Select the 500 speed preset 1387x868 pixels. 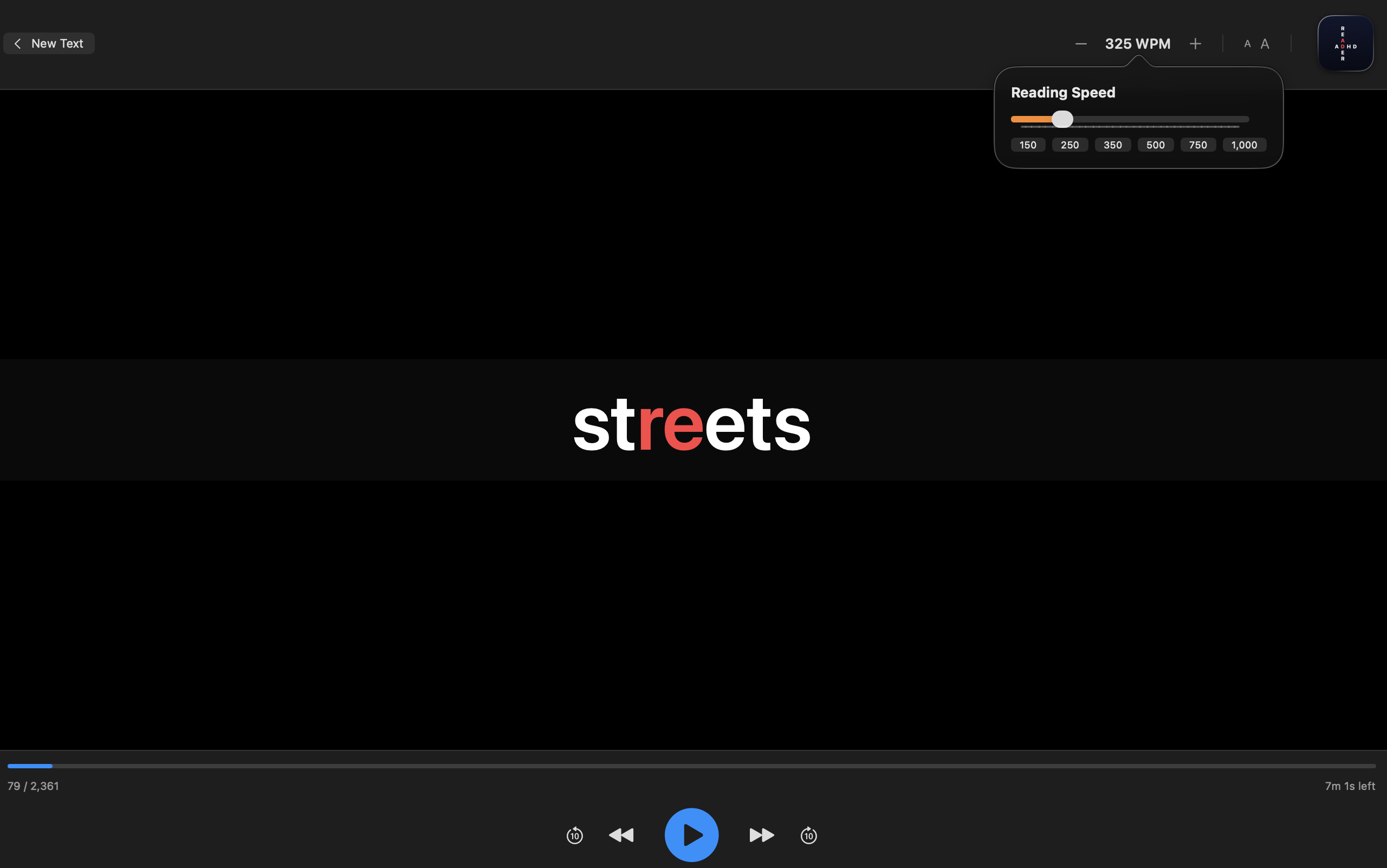(x=1155, y=145)
